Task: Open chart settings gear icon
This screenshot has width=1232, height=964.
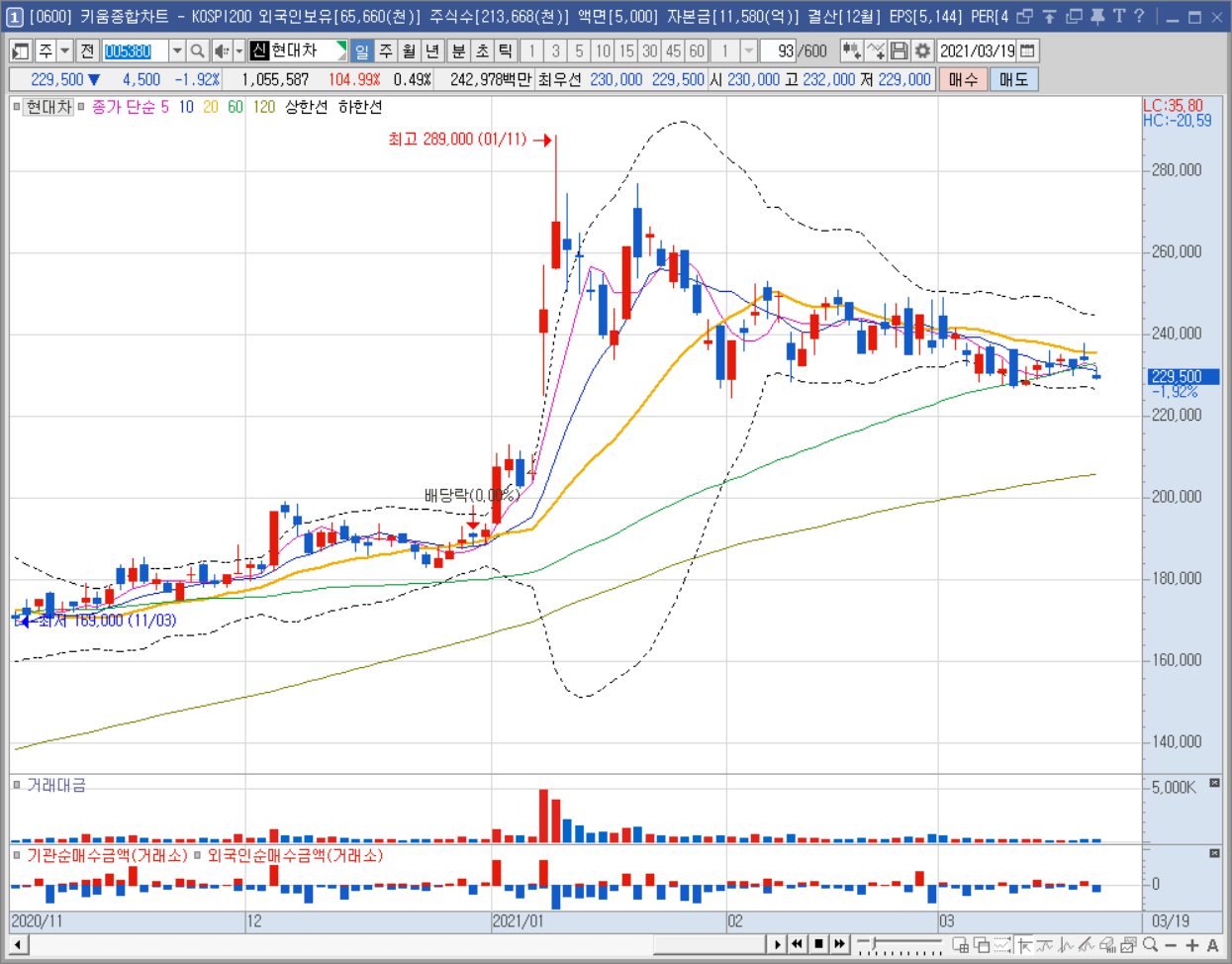Action: click(922, 50)
